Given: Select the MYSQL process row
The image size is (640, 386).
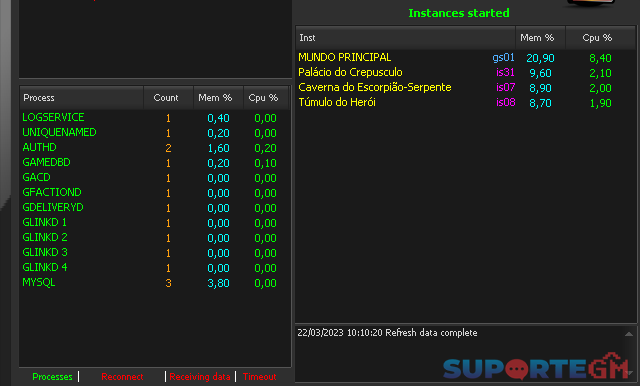Looking at the screenshot, I should tap(155, 283).
